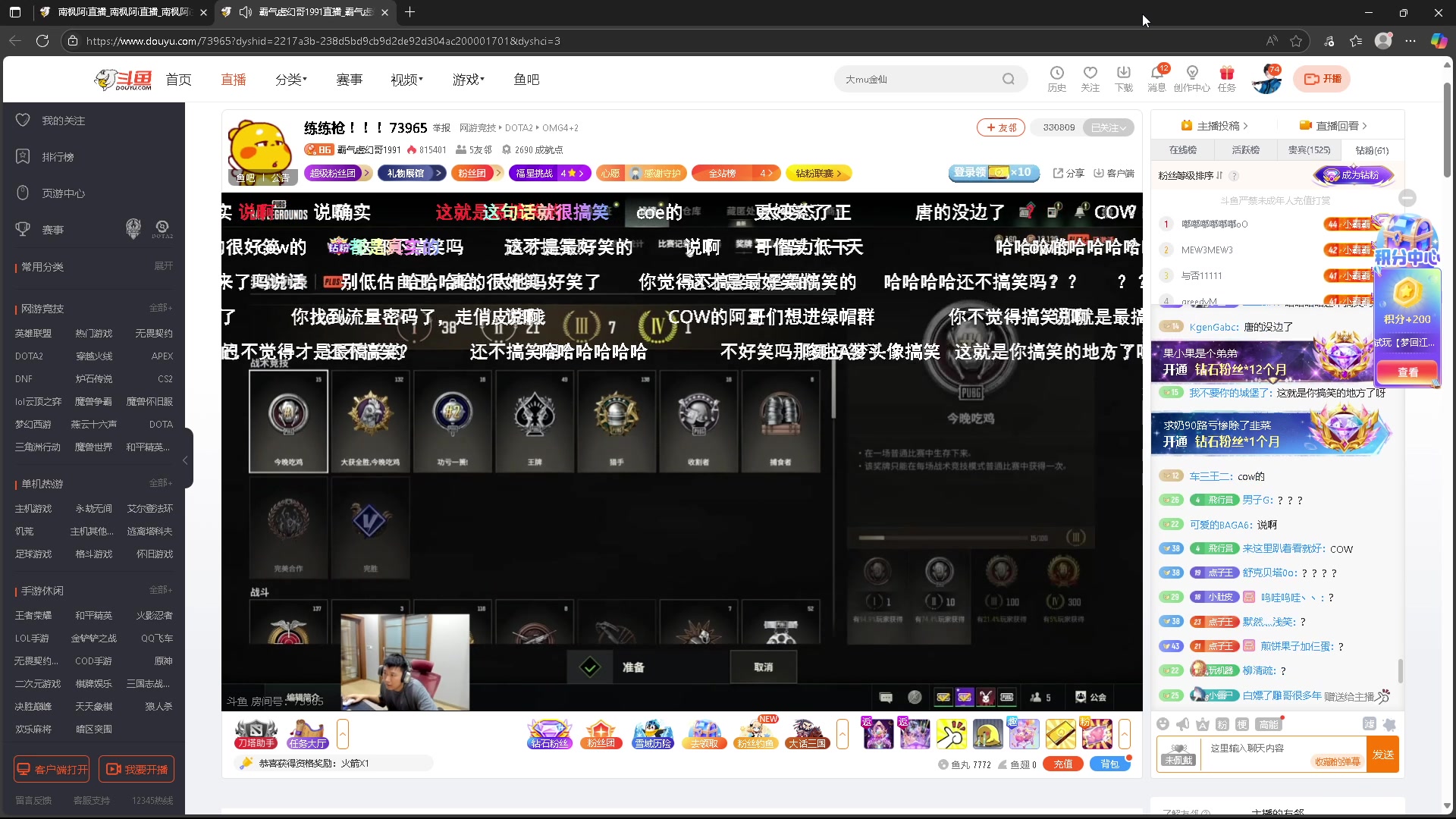The image size is (1456, 819).
Task: Collapse the left sidebar with arrow handle
Action: tap(186, 460)
